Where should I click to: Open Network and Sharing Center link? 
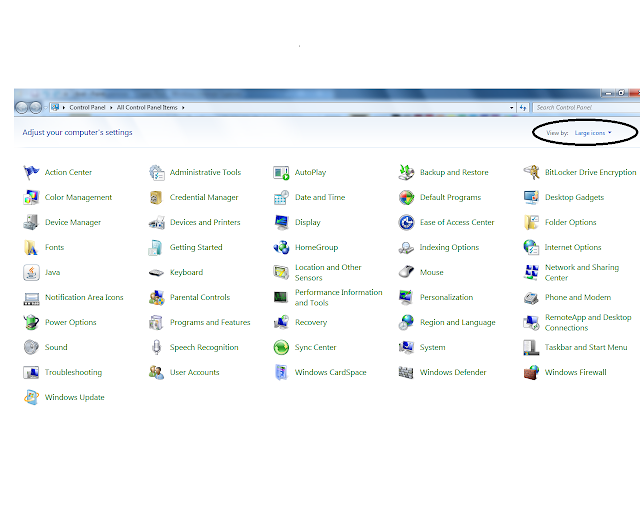[x=582, y=272]
